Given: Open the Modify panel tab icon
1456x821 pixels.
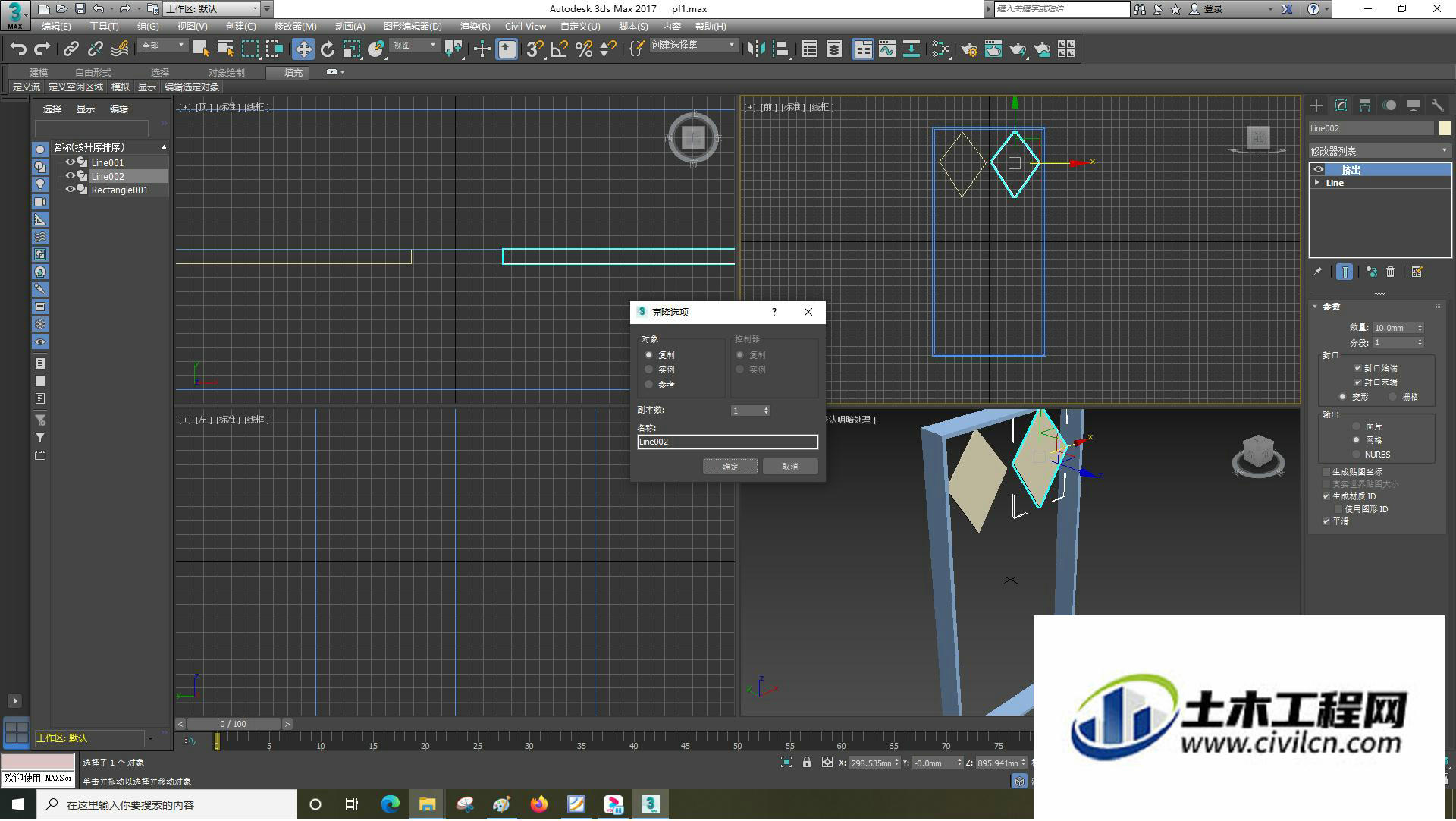Looking at the screenshot, I should point(1341,105).
